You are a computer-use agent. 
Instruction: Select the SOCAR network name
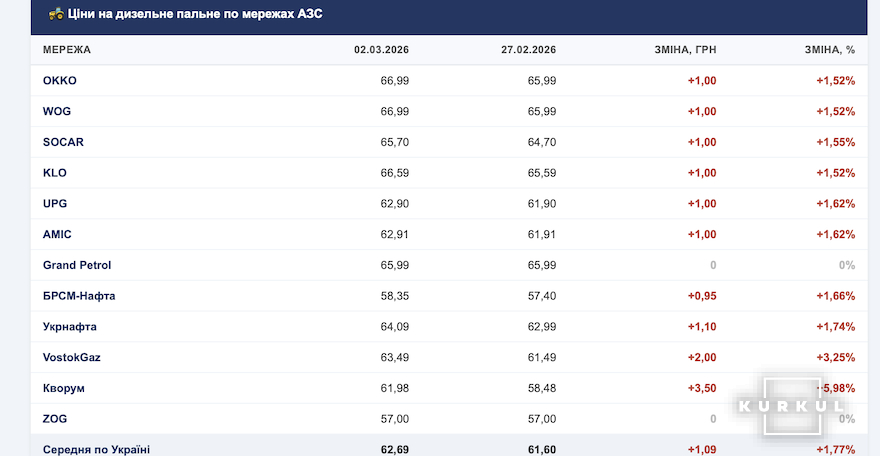pos(63,142)
